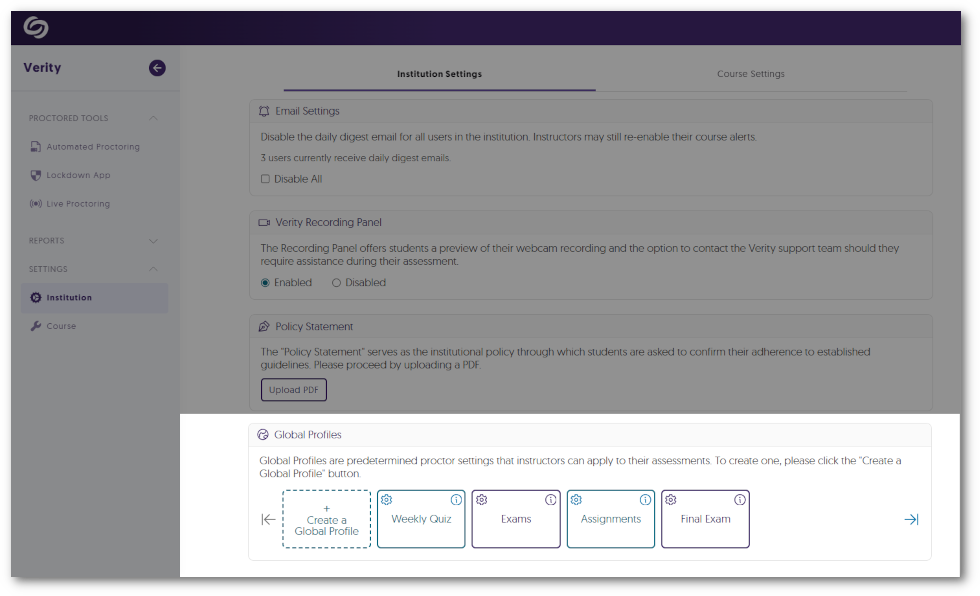This screenshot has width=980, height=596.
Task: Open Weekly Quiz profile settings gear
Action: (x=387, y=499)
